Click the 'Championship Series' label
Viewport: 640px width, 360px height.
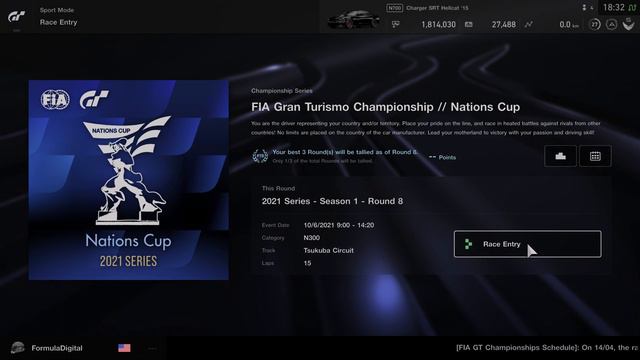pyautogui.click(x=282, y=91)
